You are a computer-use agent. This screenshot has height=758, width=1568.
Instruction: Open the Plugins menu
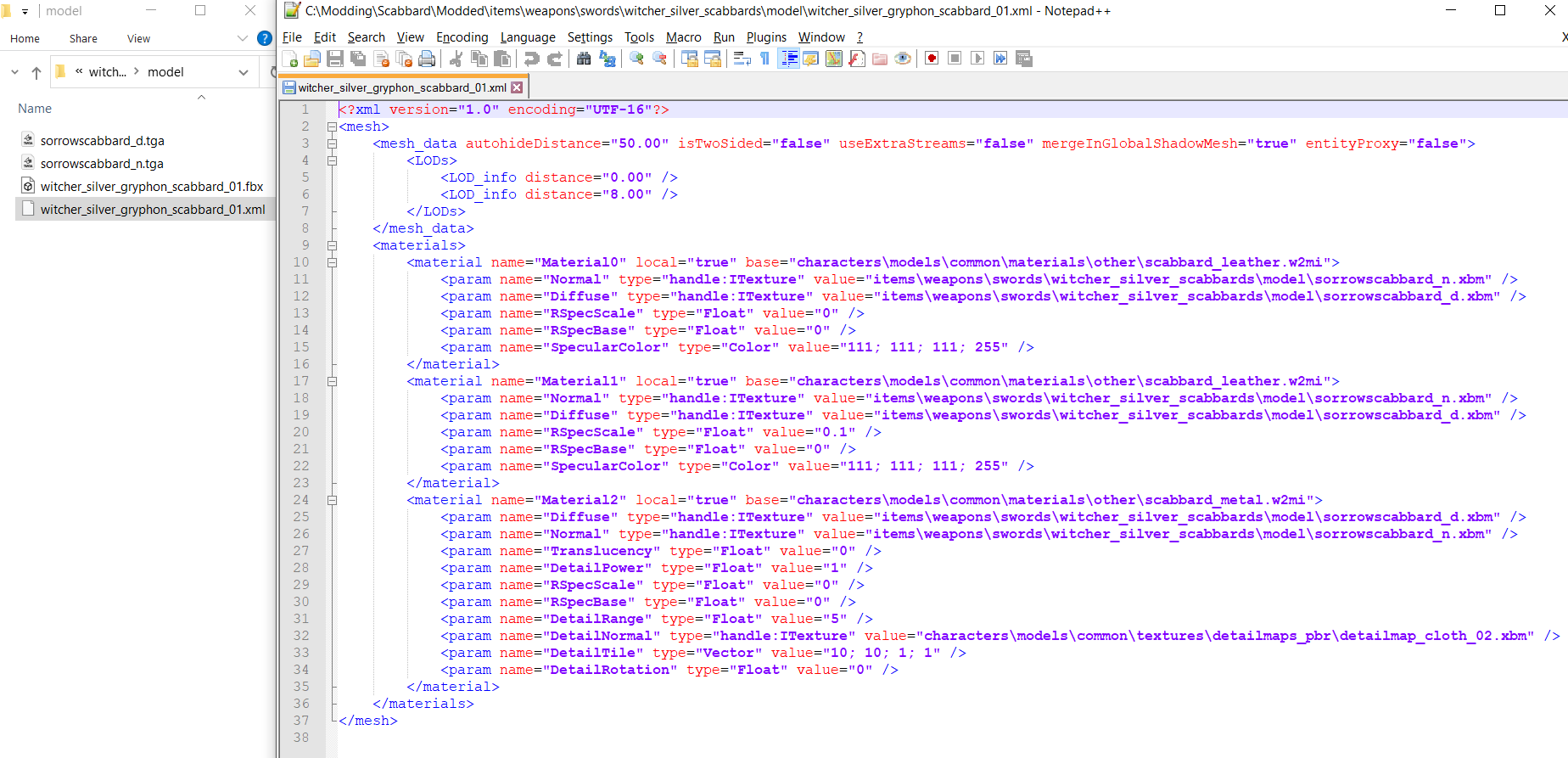[766, 37]
